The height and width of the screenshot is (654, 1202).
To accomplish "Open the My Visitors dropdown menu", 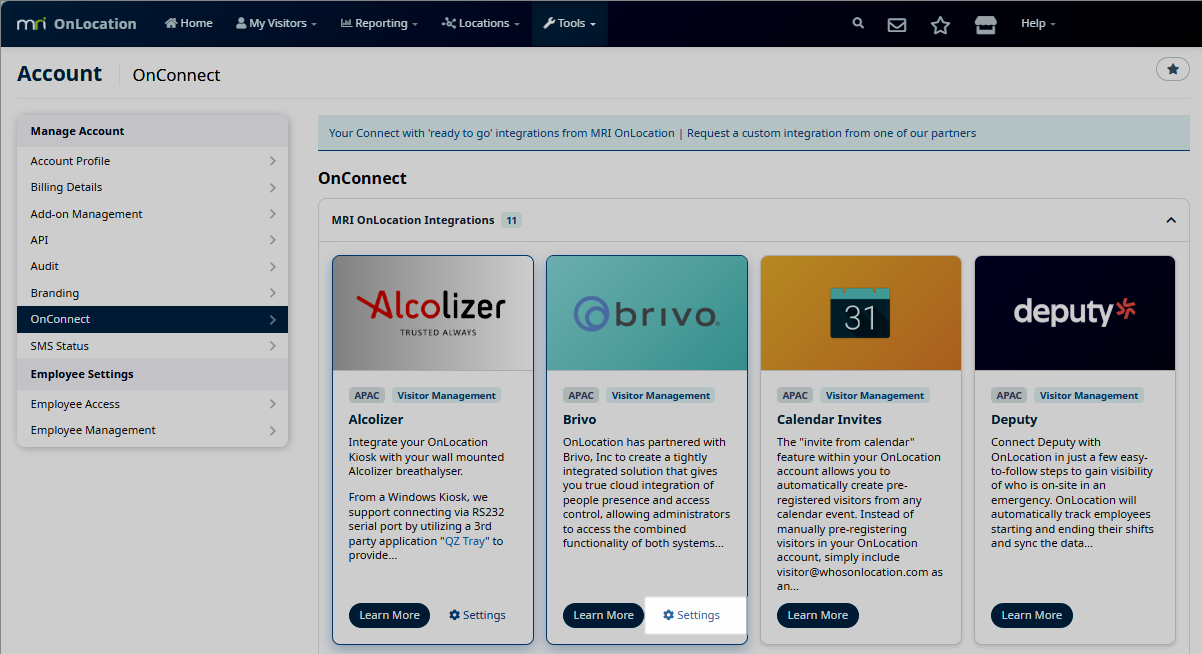I will [276, 23].
